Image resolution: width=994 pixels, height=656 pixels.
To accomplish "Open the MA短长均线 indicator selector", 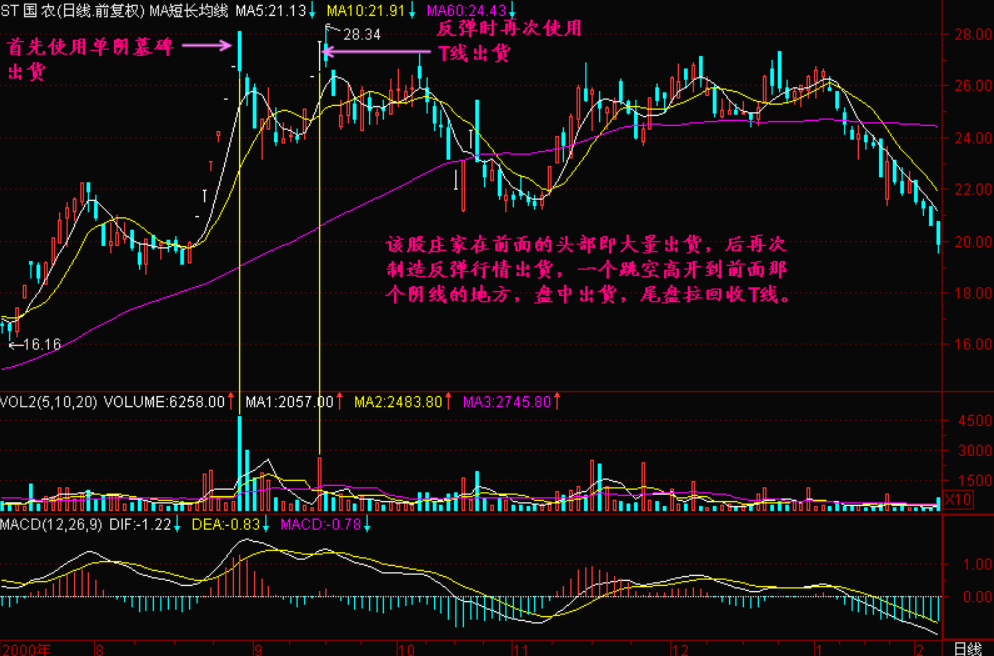I will 189,10.
